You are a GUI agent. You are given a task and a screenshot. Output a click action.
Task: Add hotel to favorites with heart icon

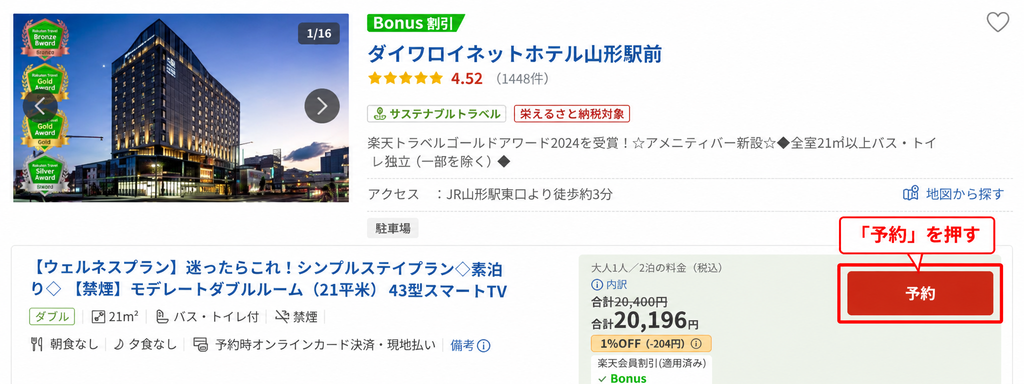(997, 23)
